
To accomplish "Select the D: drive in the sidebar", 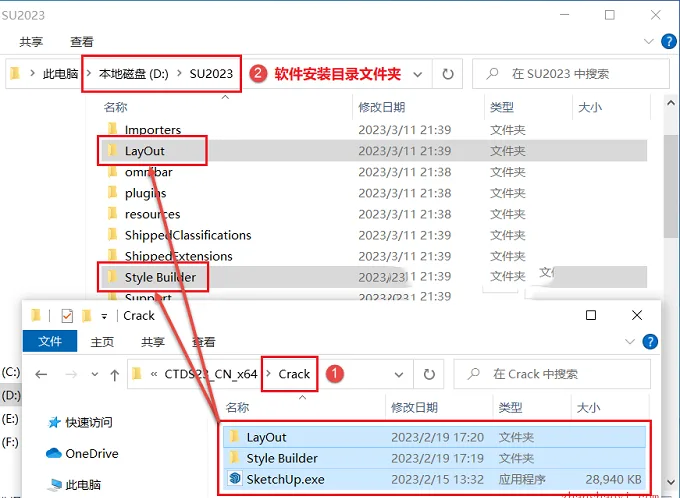I will coord(11,396).
